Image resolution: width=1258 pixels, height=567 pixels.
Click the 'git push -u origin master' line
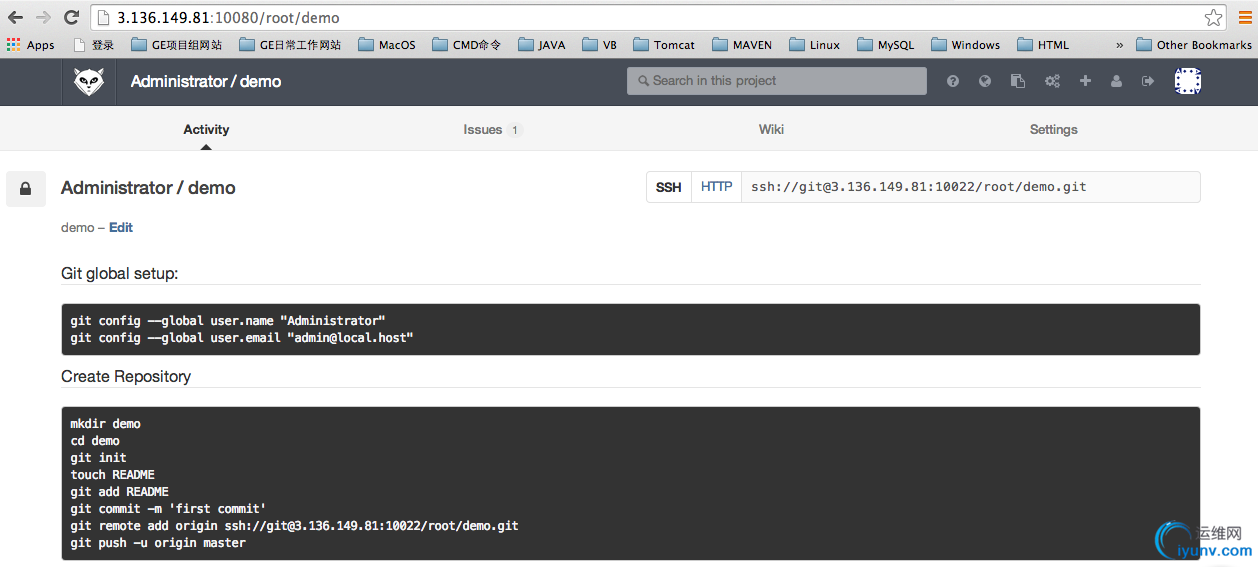click(158, 543)
